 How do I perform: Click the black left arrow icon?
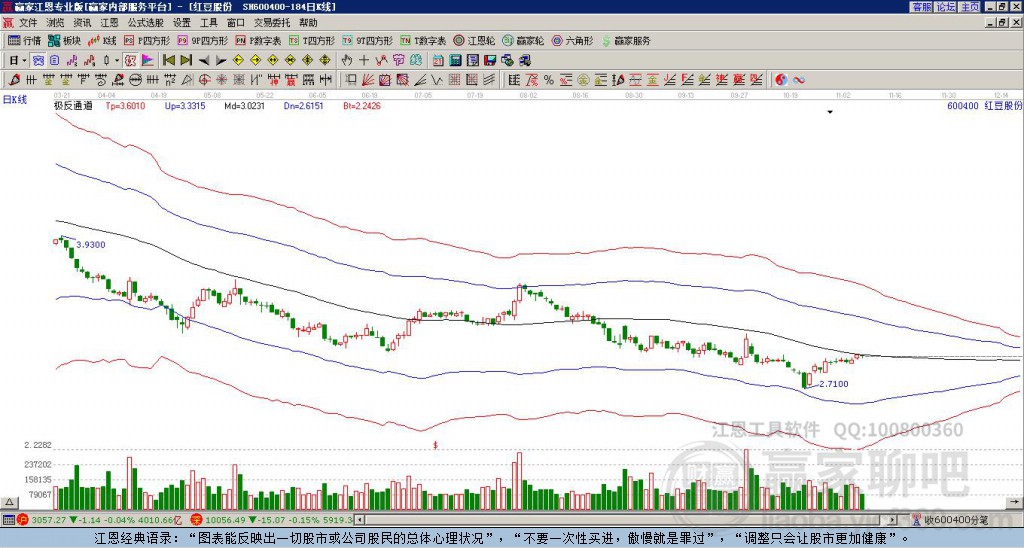(204, 61)
